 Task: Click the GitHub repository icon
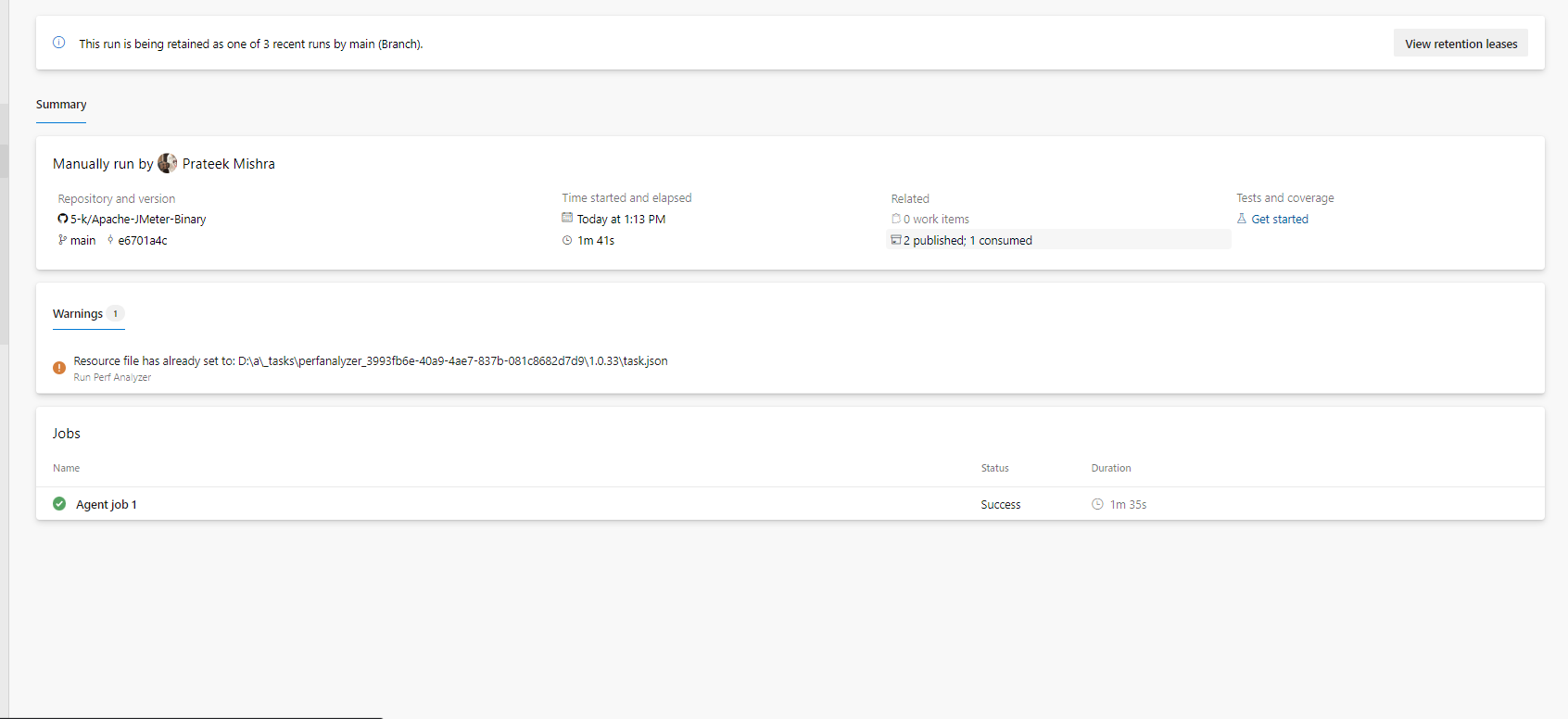pos(63,220)
